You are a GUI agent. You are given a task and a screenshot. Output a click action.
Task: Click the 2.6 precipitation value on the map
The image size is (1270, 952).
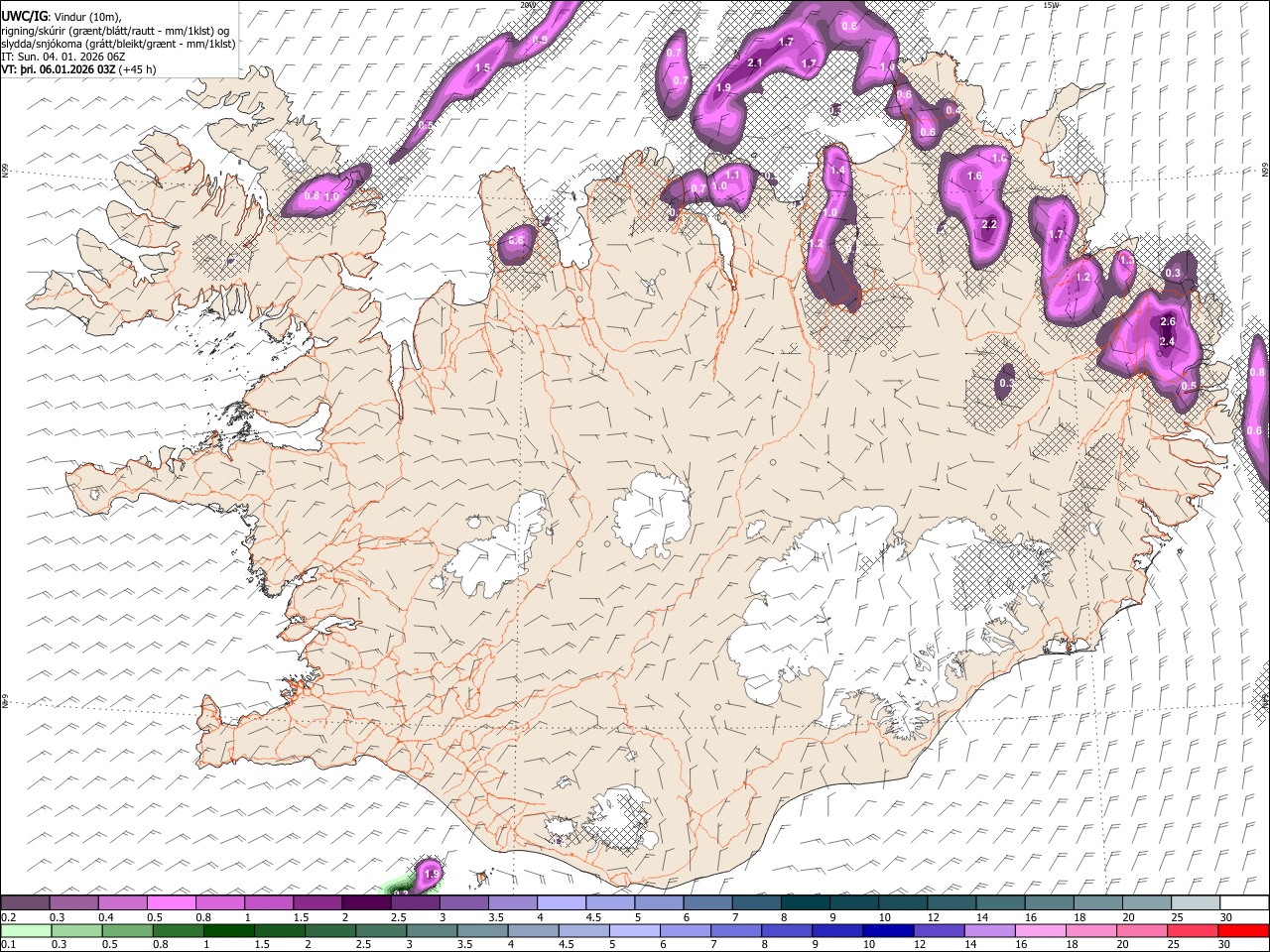pos(1168,321)
